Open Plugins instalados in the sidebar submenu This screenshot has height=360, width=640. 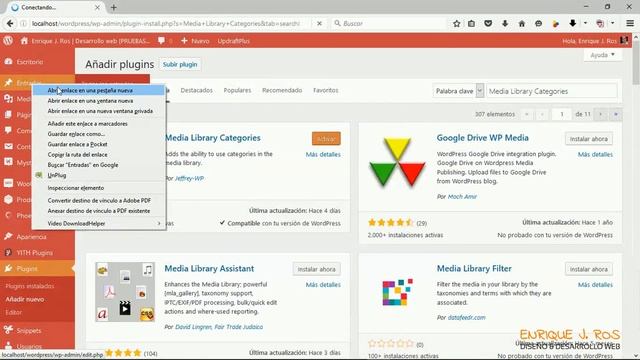(x=29, y=286)
